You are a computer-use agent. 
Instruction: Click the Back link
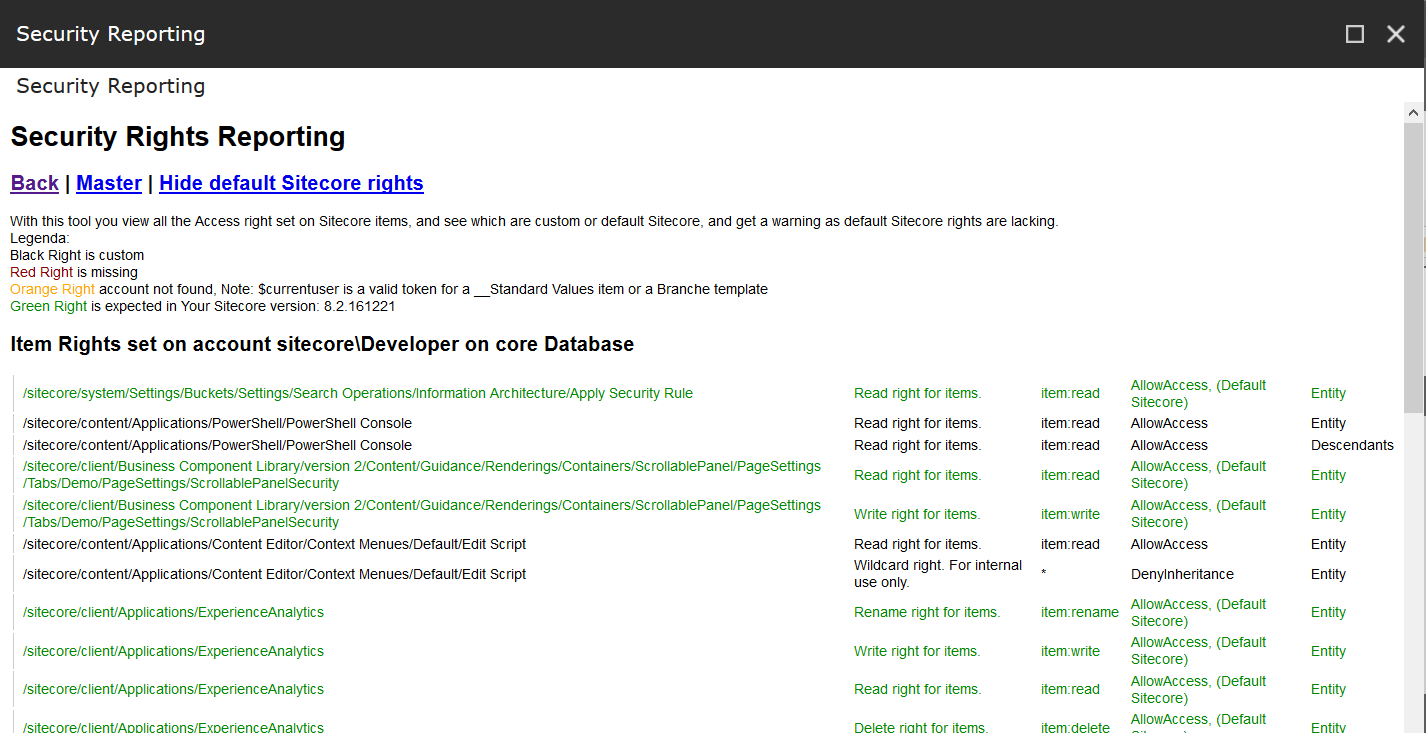35,183
